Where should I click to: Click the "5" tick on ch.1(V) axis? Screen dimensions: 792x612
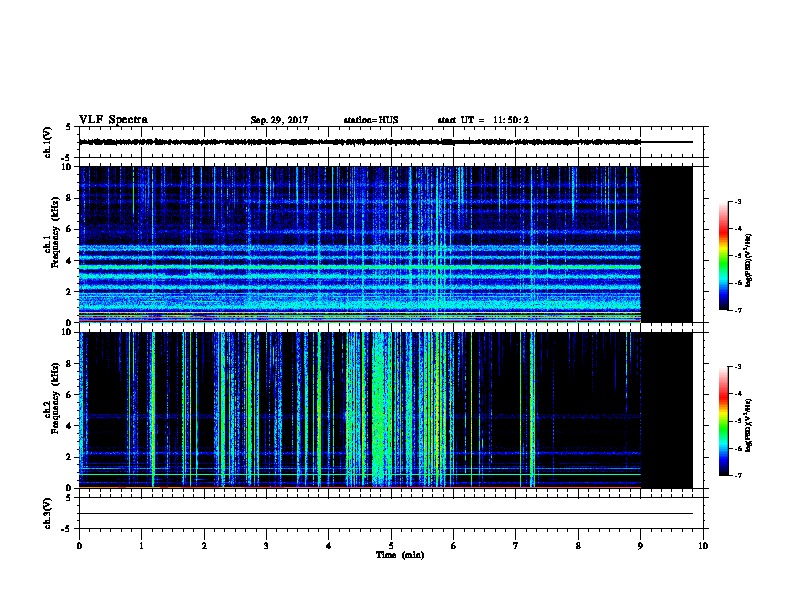coord(69,127)
